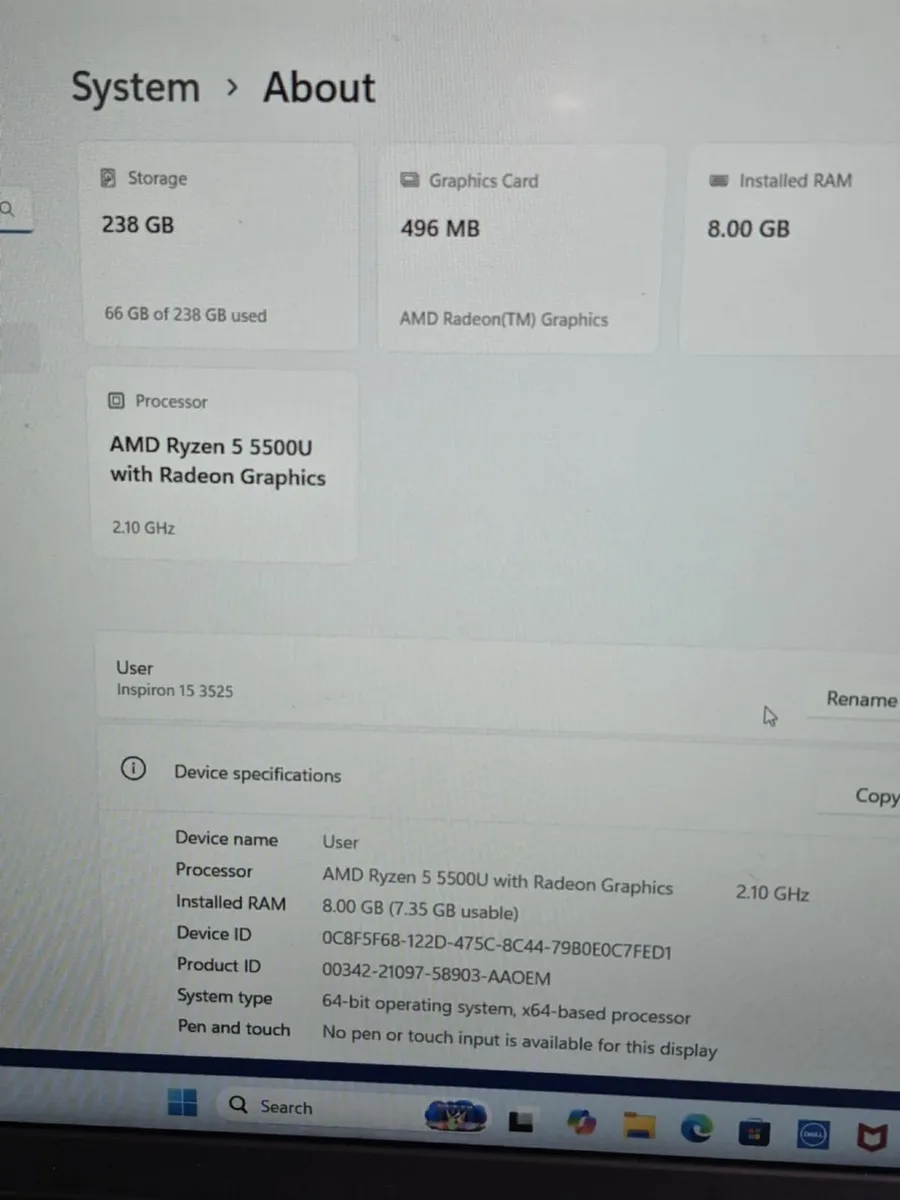900x1200 pixels.
Task: Click the "Pen and touch" label
Action: 234,1028
